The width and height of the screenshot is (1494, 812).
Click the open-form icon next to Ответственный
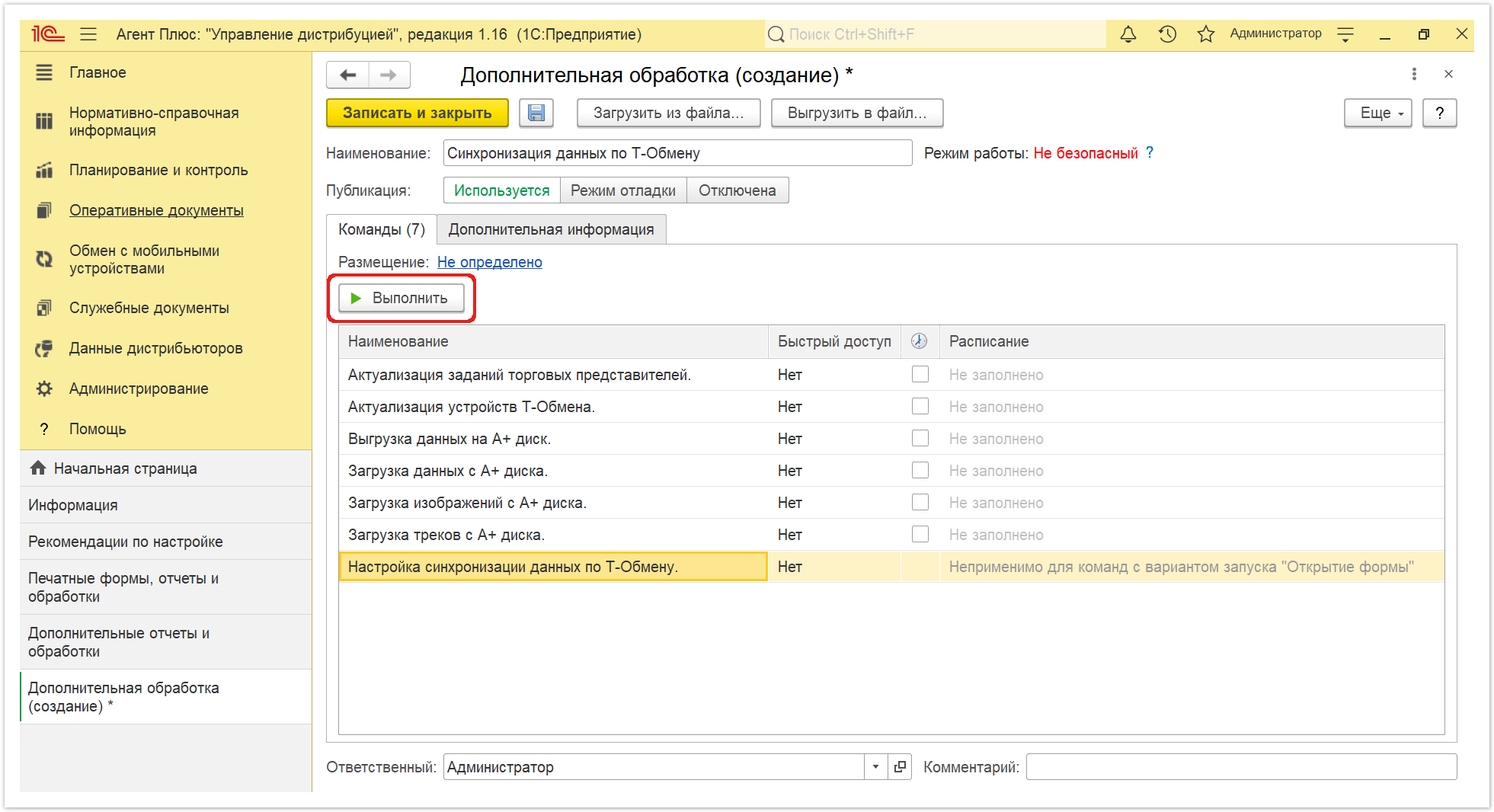pyautogui.click(x=900, y=767)
